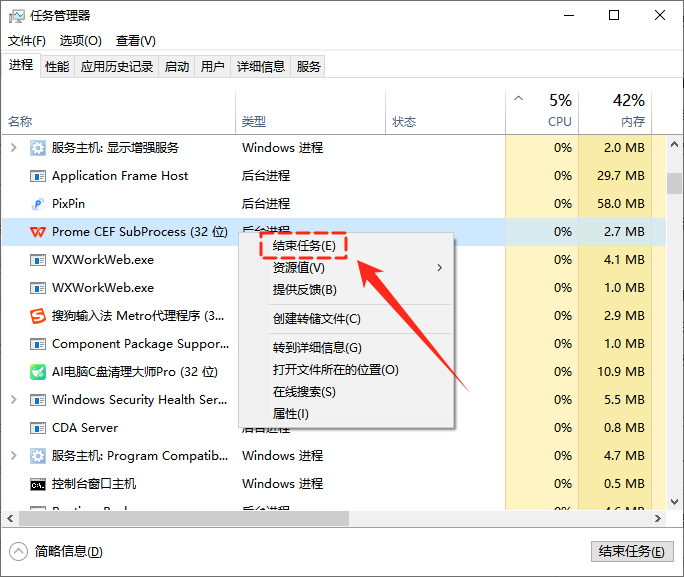
Task: Select the WXWorkWeb.exe row using 1.0 MB
Action: (x=334, y=288)
